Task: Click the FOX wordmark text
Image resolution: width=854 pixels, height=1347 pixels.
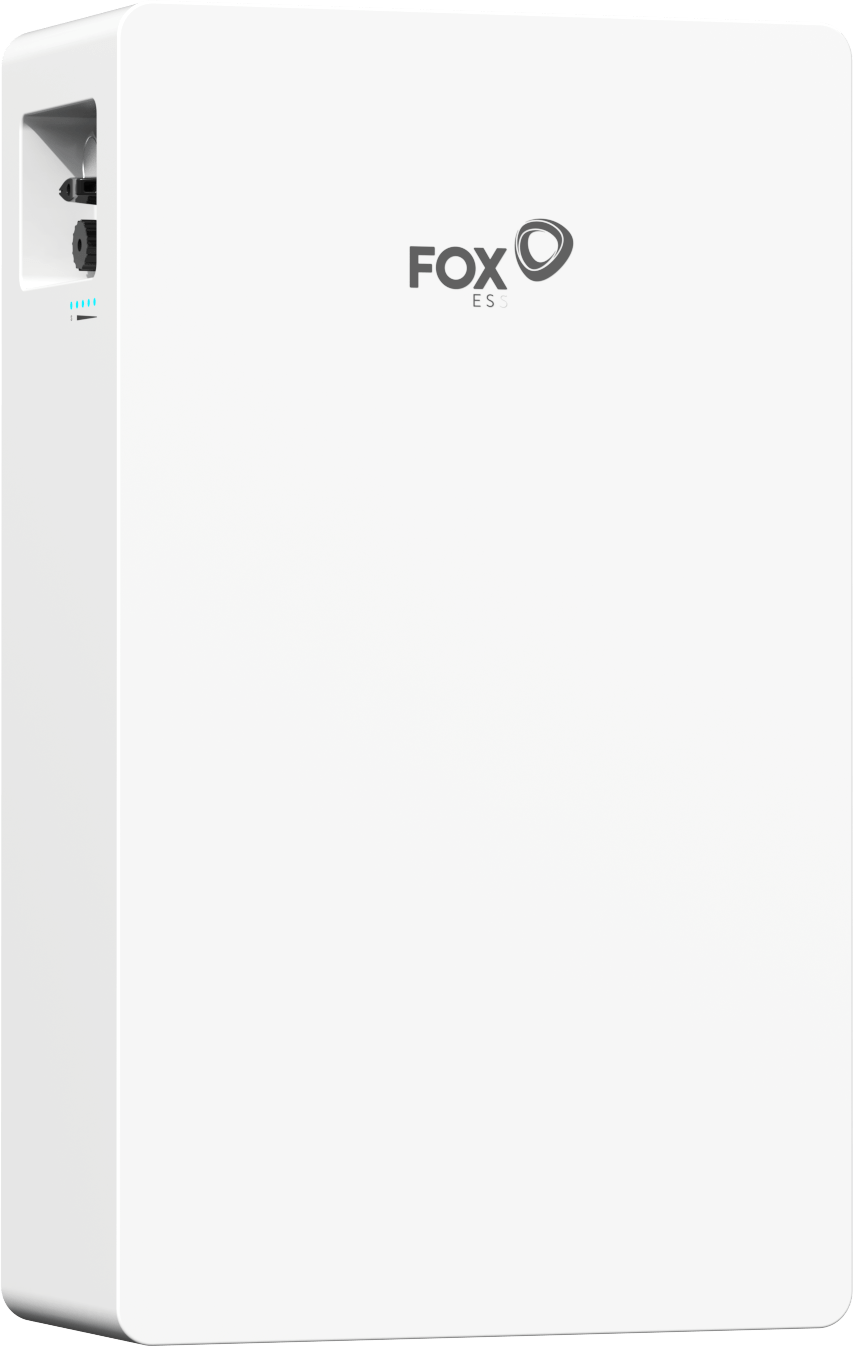Action: point(458,267)
